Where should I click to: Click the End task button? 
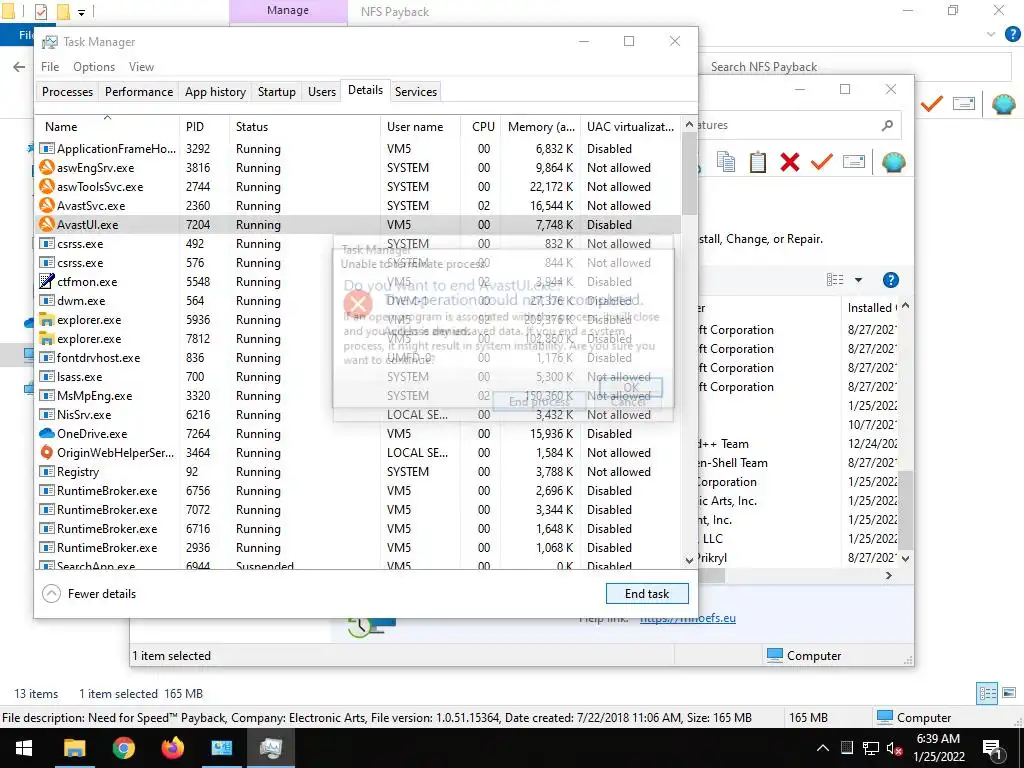tap(647, 594)
